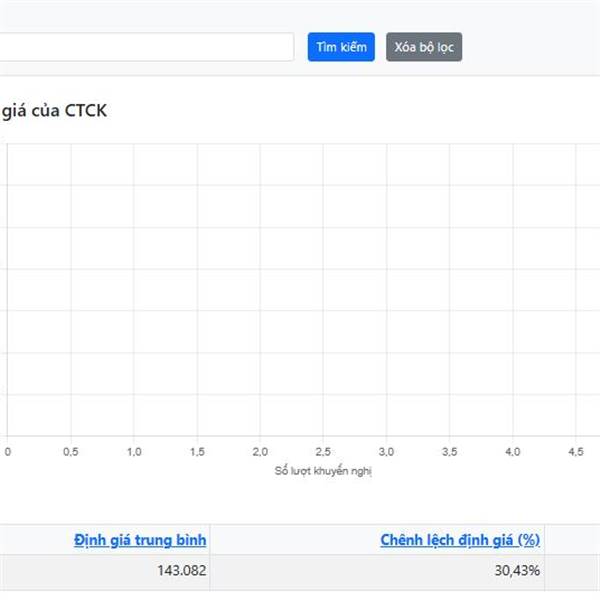Viewport: 600px width, 600px height.
Task: Click the 'giá của CTCK' chart heading
Action: point(54,111)
